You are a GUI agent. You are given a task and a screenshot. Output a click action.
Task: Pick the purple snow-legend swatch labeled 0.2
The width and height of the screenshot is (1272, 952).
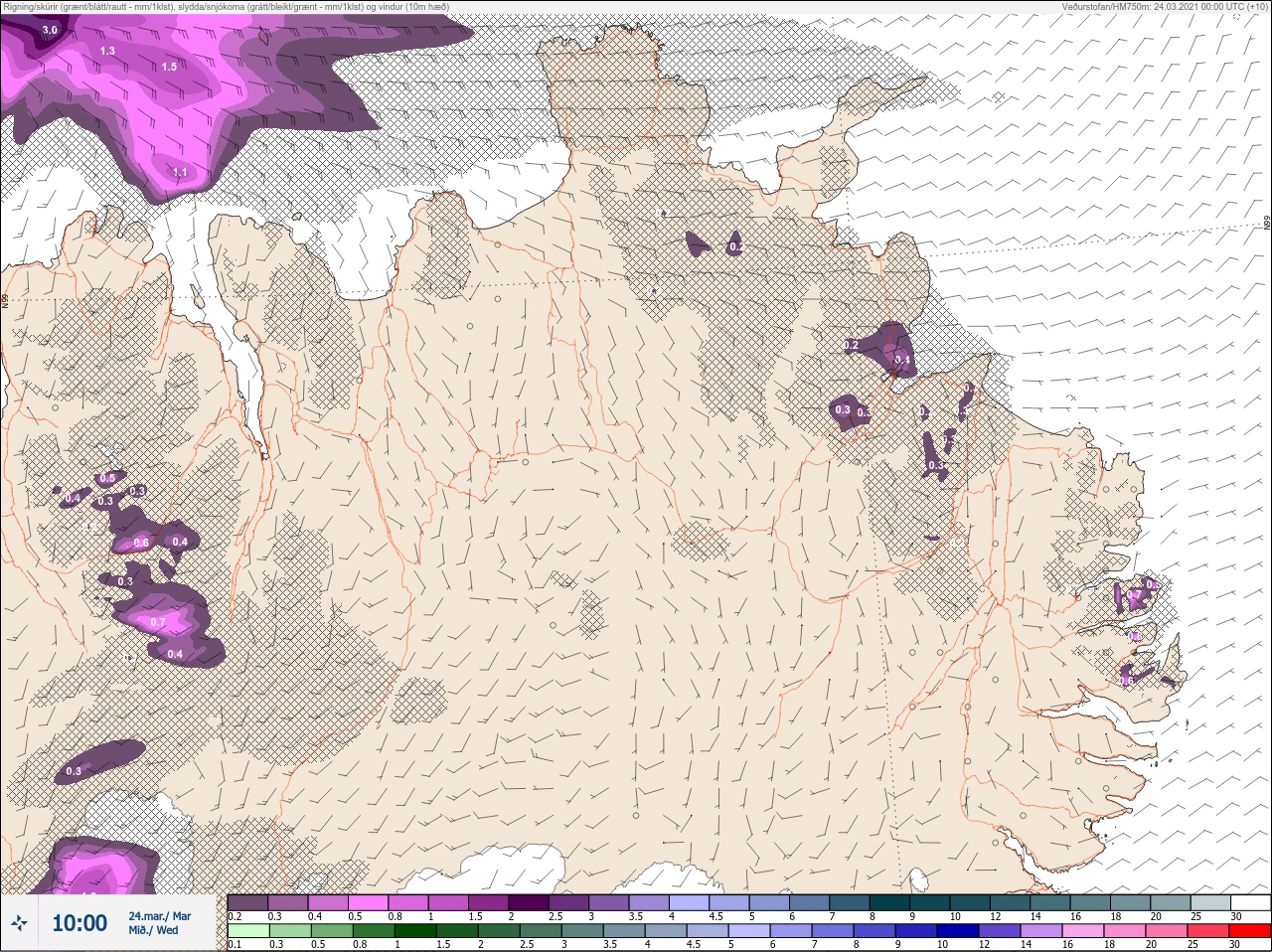tap(248, 902)
